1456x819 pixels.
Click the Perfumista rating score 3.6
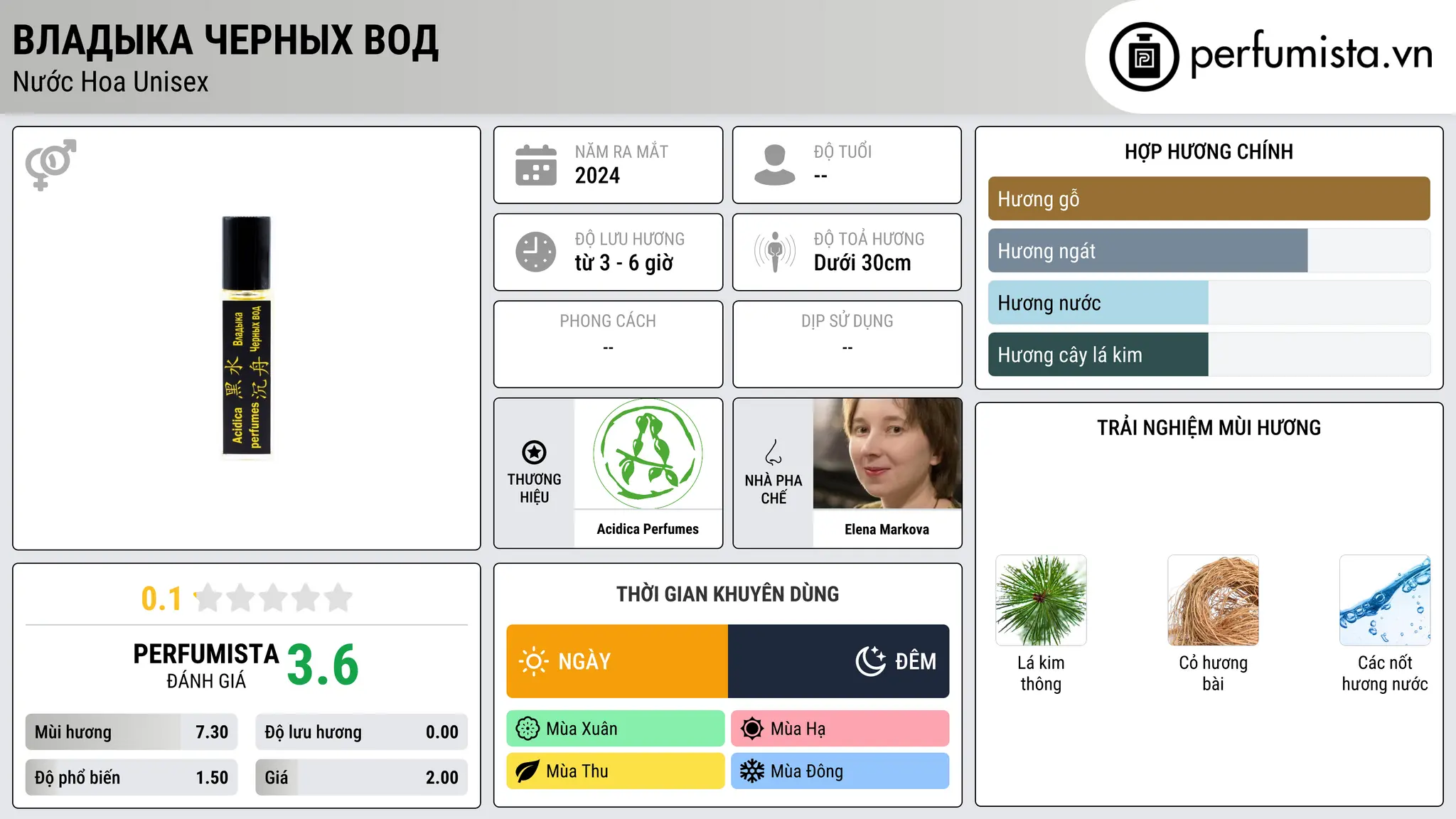point(323,665)
